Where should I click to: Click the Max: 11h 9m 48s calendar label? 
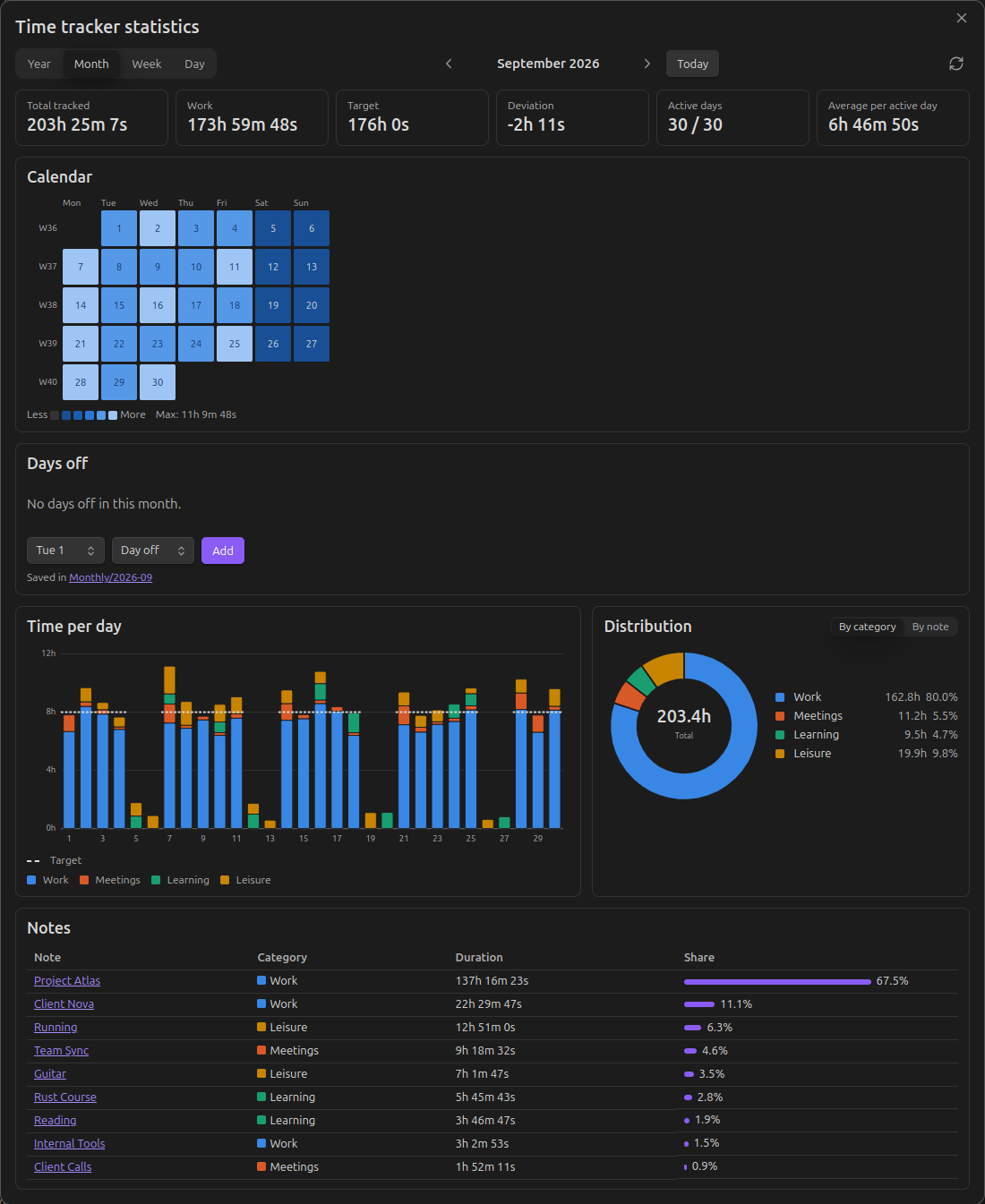coord(196,414)
